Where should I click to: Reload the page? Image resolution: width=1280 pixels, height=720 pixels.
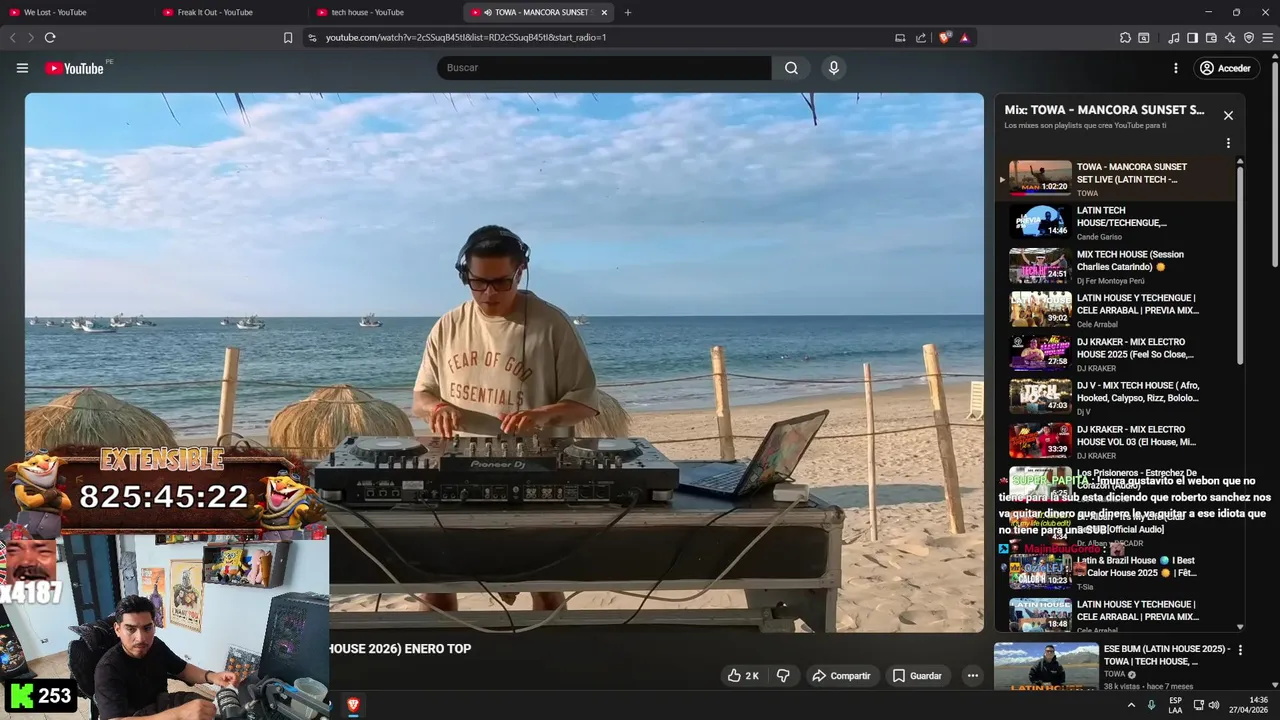point(50,37)
